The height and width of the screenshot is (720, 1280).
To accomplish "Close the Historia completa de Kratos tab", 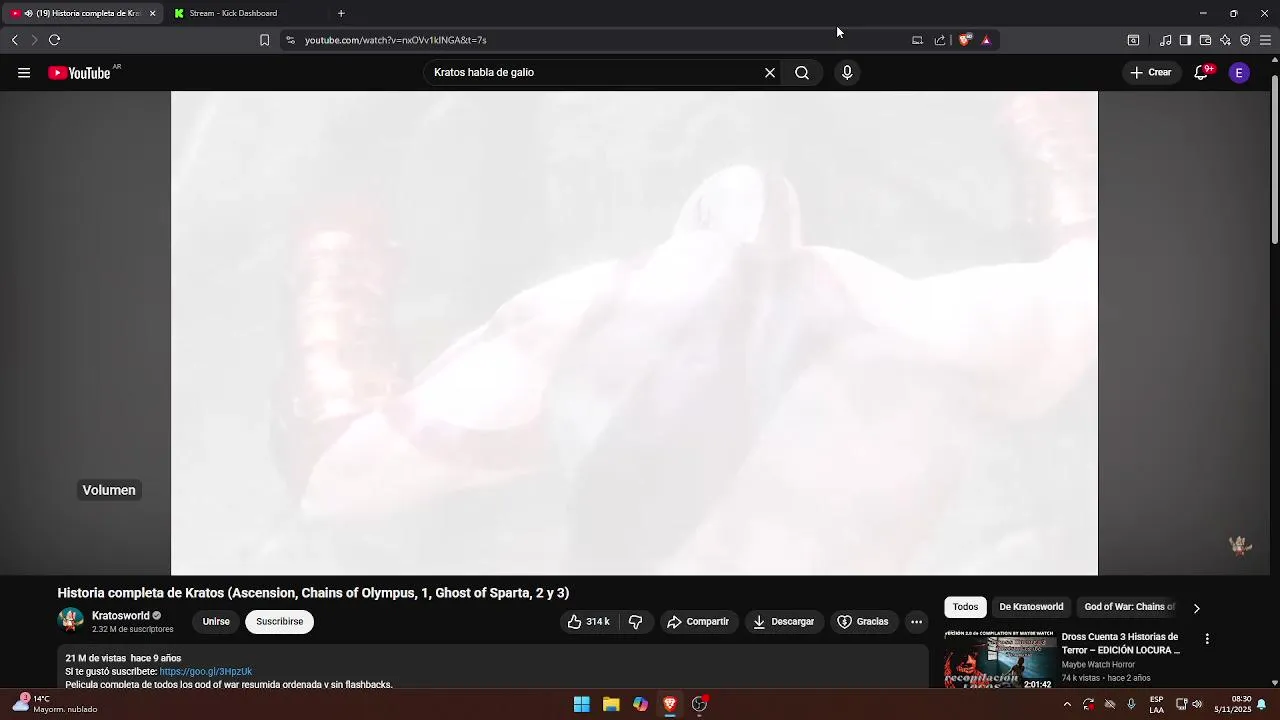I will 152,13.
